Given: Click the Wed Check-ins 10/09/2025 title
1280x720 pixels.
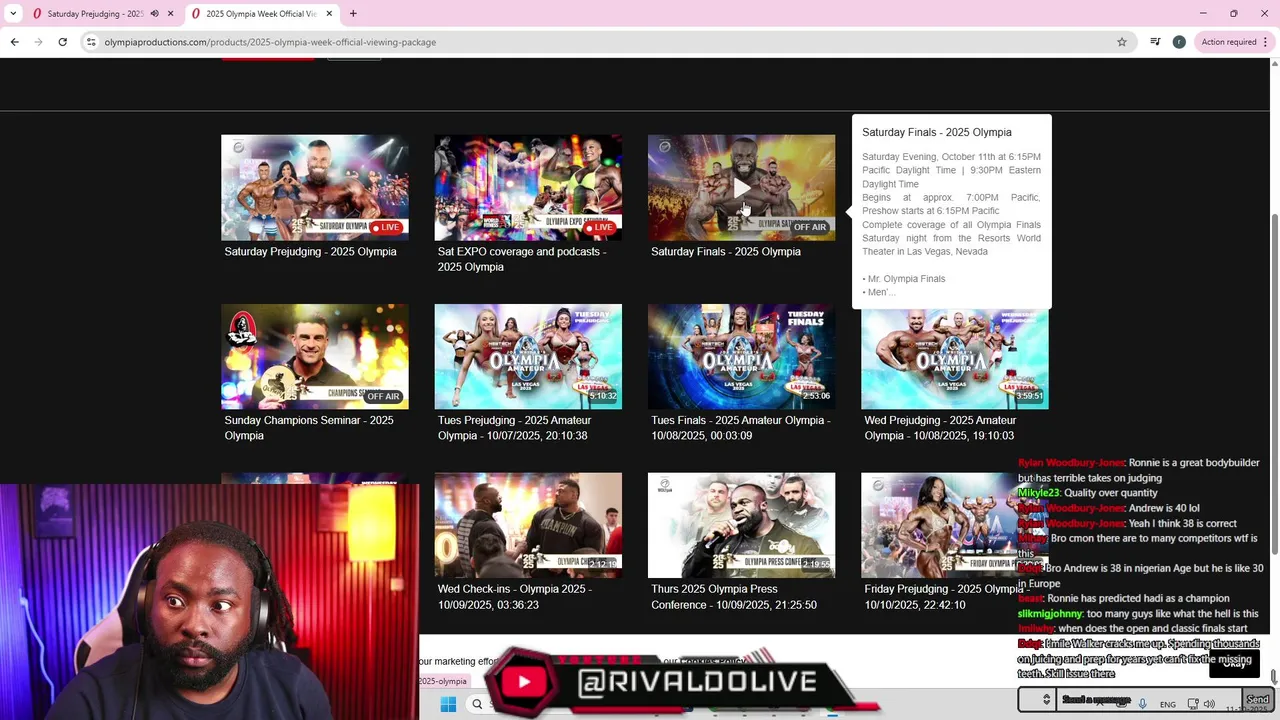Looking at the screenshot, I should point(514,597).
